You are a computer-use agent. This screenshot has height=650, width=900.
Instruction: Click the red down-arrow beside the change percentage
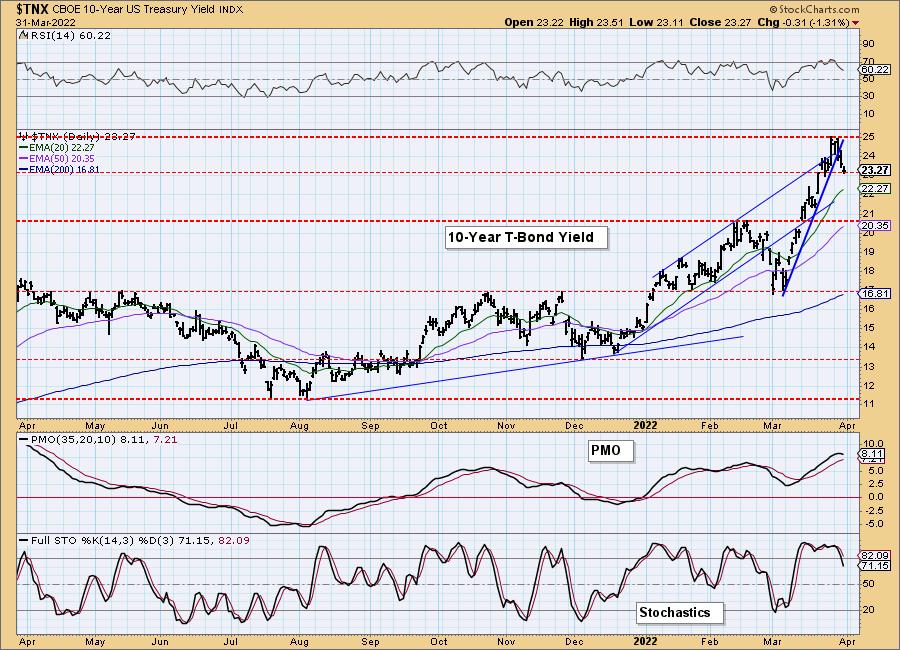tap(856, 23)
